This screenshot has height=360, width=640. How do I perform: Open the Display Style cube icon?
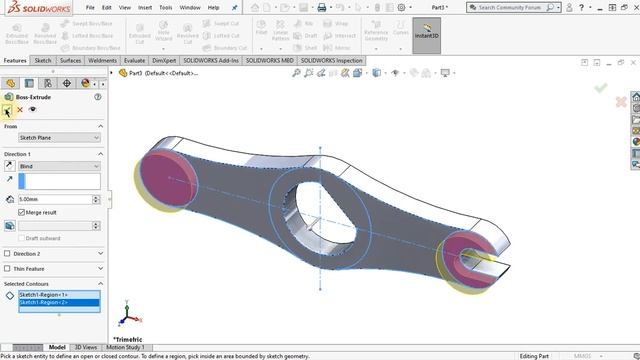376,73
